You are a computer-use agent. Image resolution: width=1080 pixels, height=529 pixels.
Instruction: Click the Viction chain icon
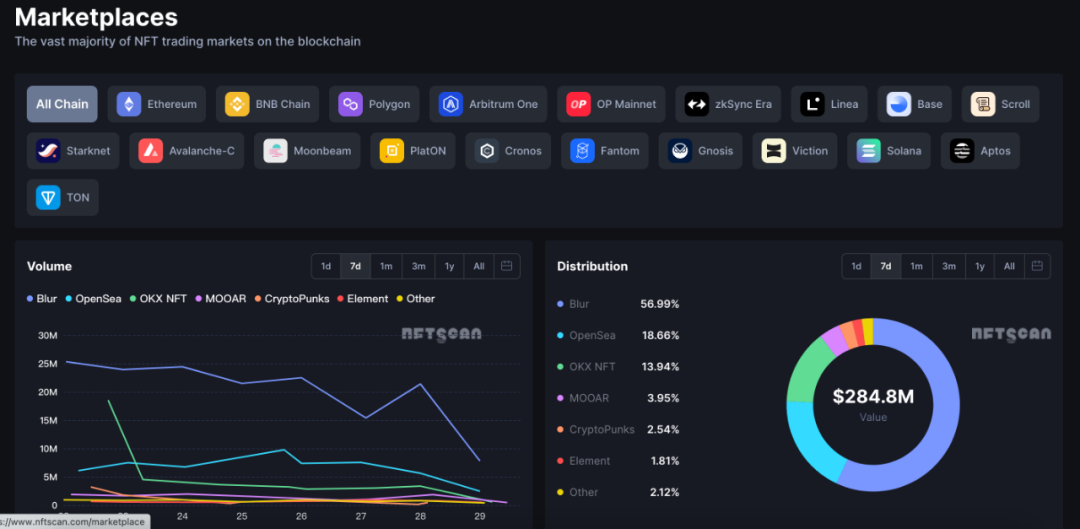(x=773, y=151)
